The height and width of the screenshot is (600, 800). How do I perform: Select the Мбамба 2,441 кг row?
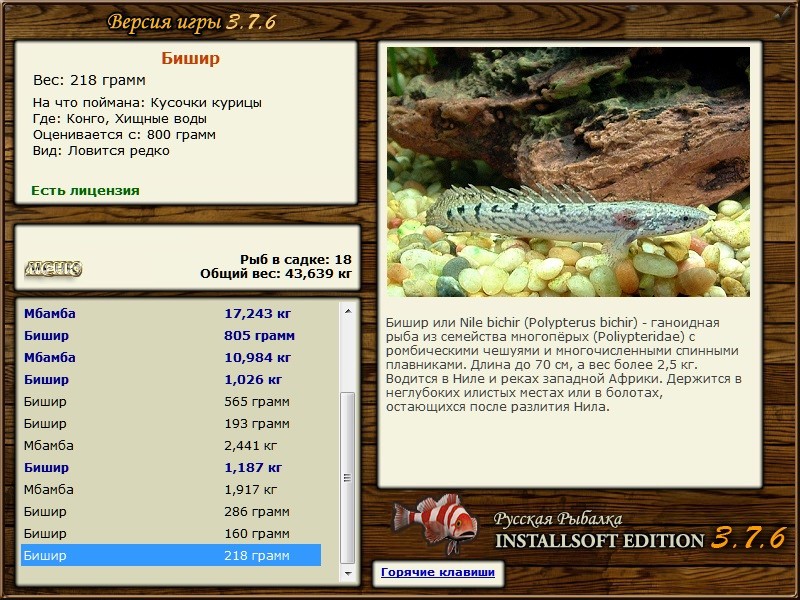(x=171, y=445)
